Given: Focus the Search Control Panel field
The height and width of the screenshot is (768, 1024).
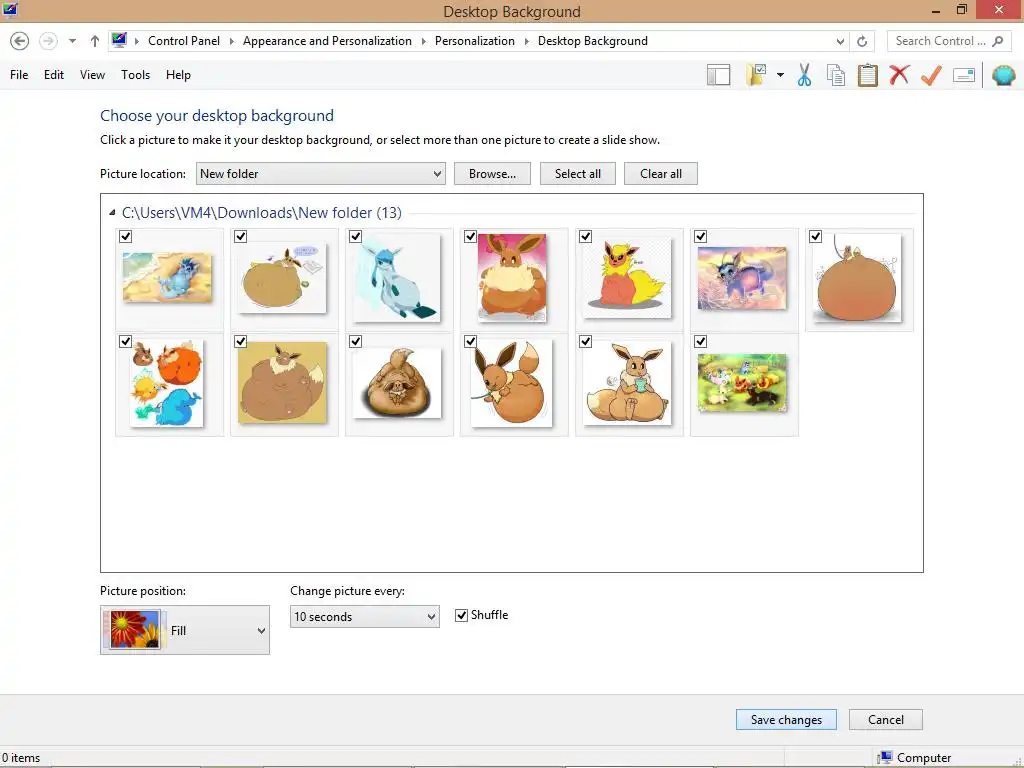Looking at the screenshot, I should coord(950,40).
